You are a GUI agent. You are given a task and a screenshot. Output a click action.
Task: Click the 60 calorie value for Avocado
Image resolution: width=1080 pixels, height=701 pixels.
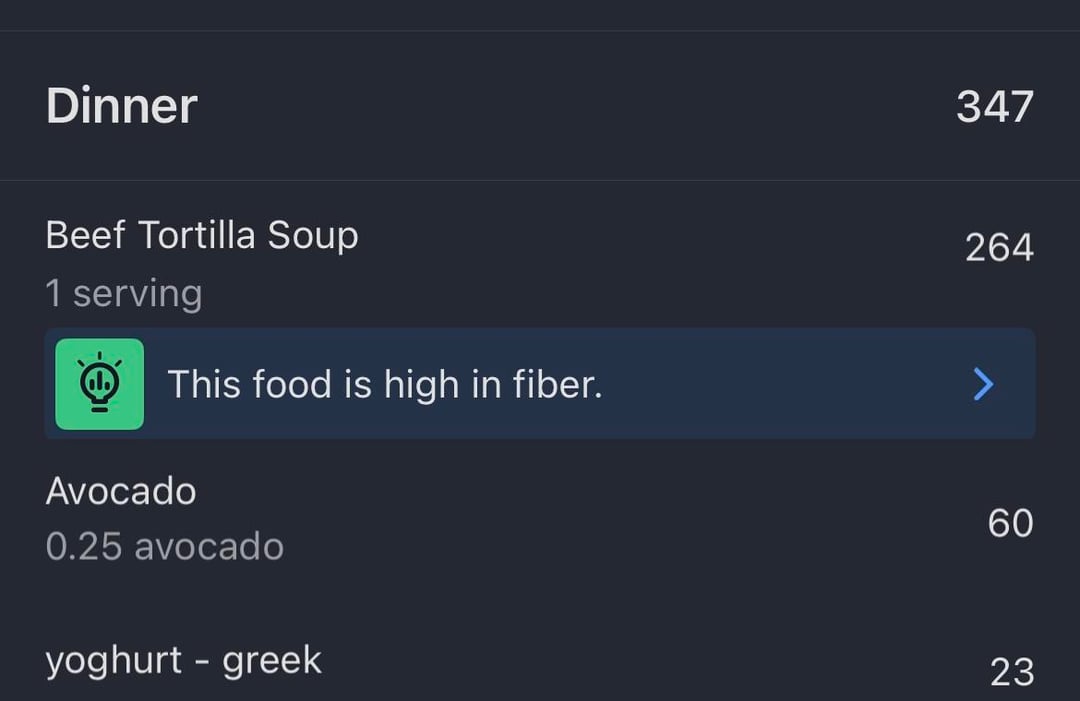click(x=1010, y=523)
